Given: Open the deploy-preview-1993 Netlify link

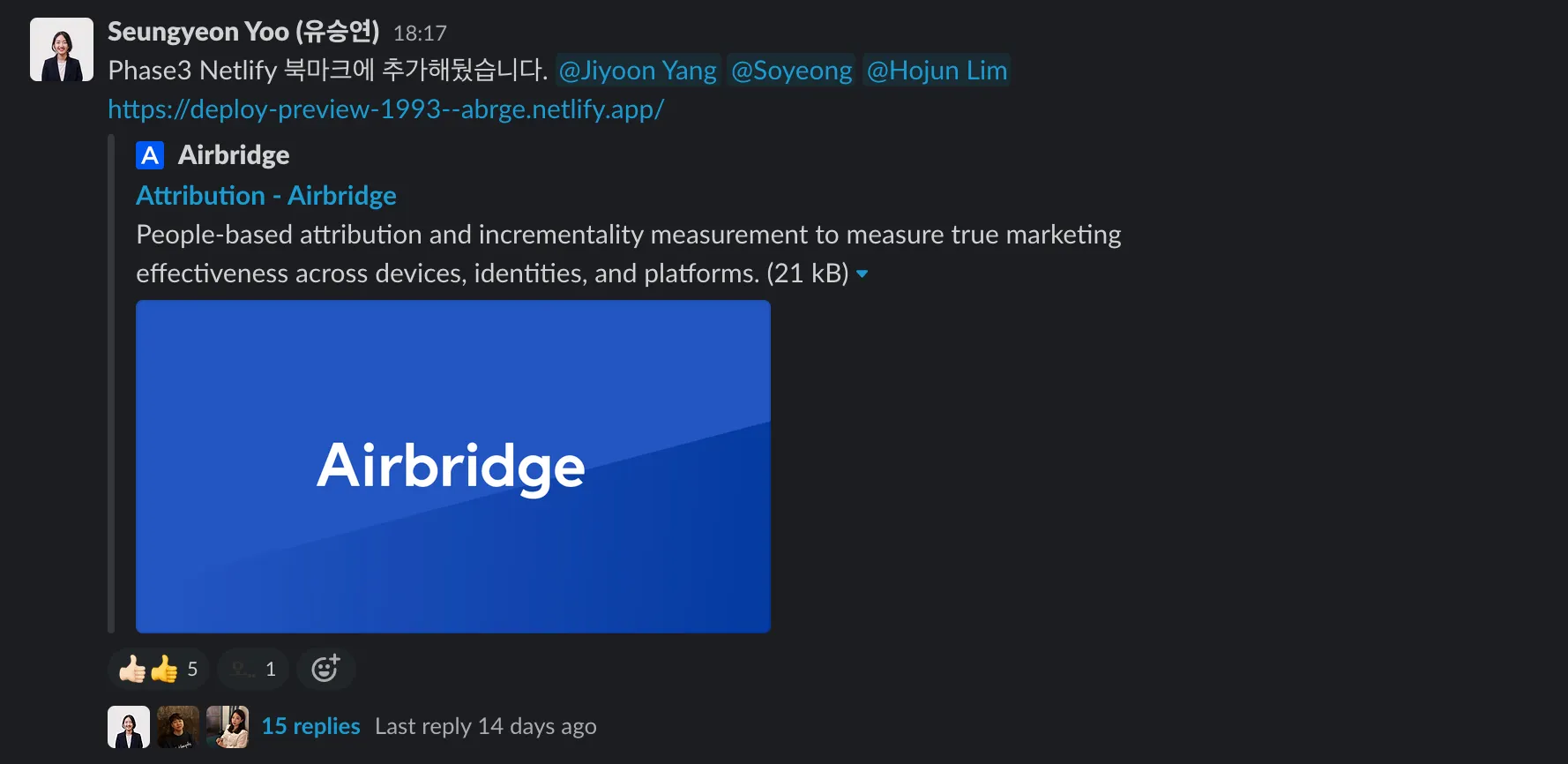Looking at the screenshot, I should (x=385, y=109).
